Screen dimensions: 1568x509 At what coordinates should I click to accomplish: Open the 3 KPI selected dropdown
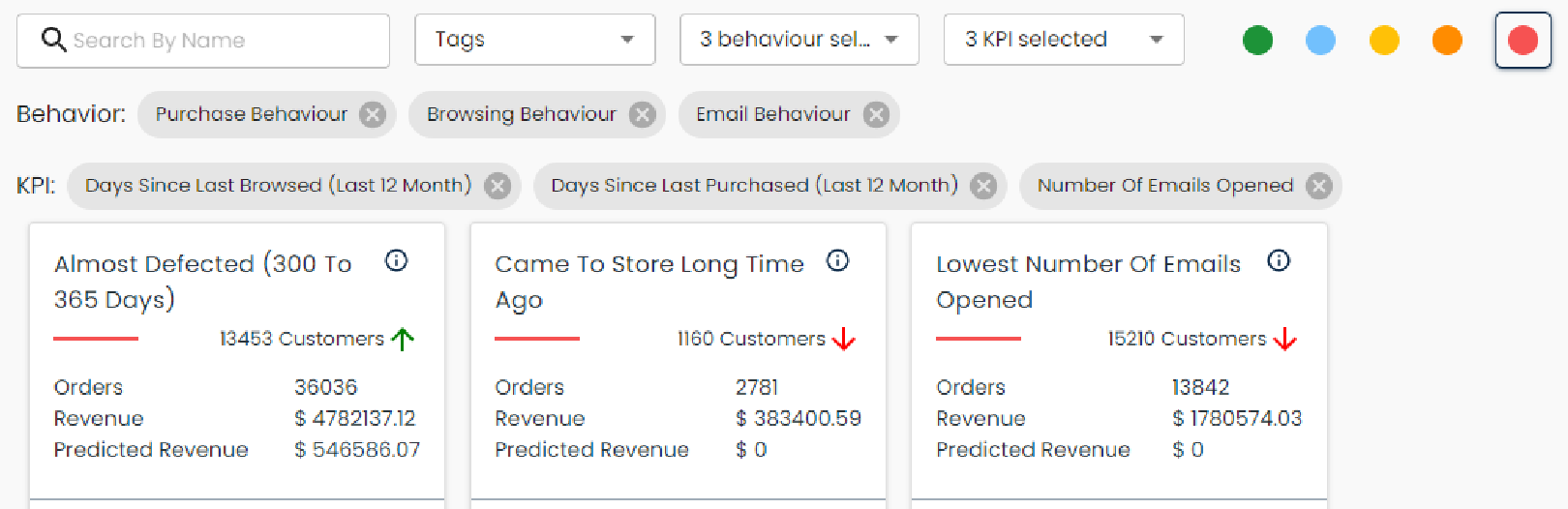point(1064,40)
